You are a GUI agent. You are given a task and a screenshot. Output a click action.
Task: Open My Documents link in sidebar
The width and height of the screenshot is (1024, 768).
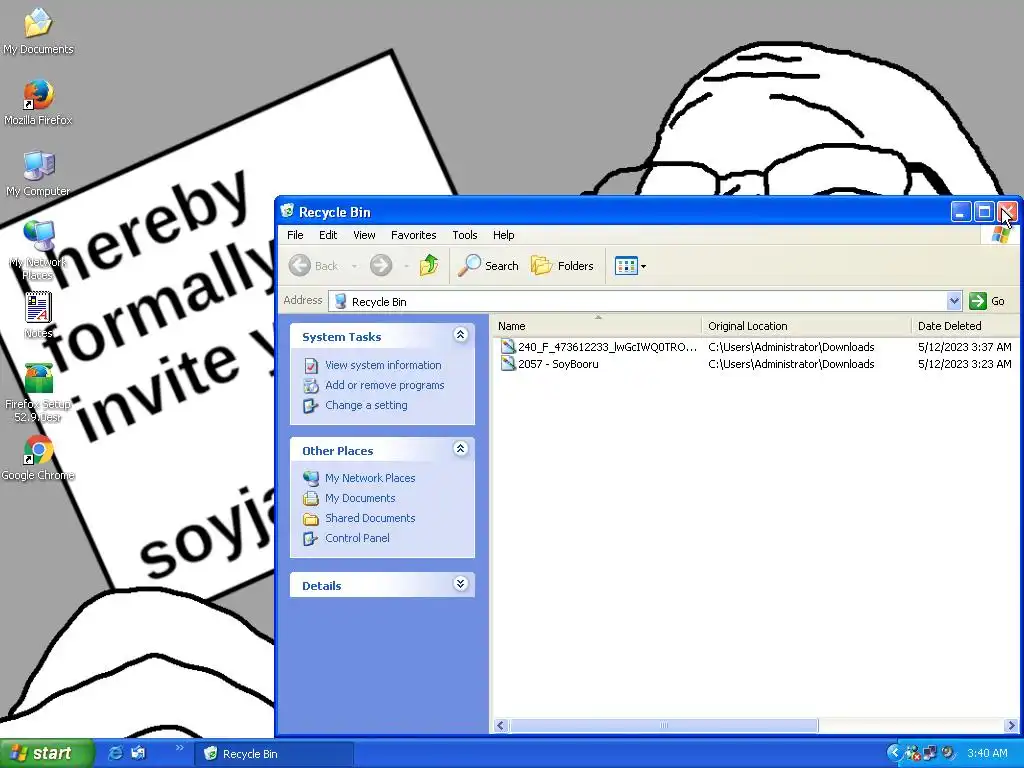click(x=360, y=498)
